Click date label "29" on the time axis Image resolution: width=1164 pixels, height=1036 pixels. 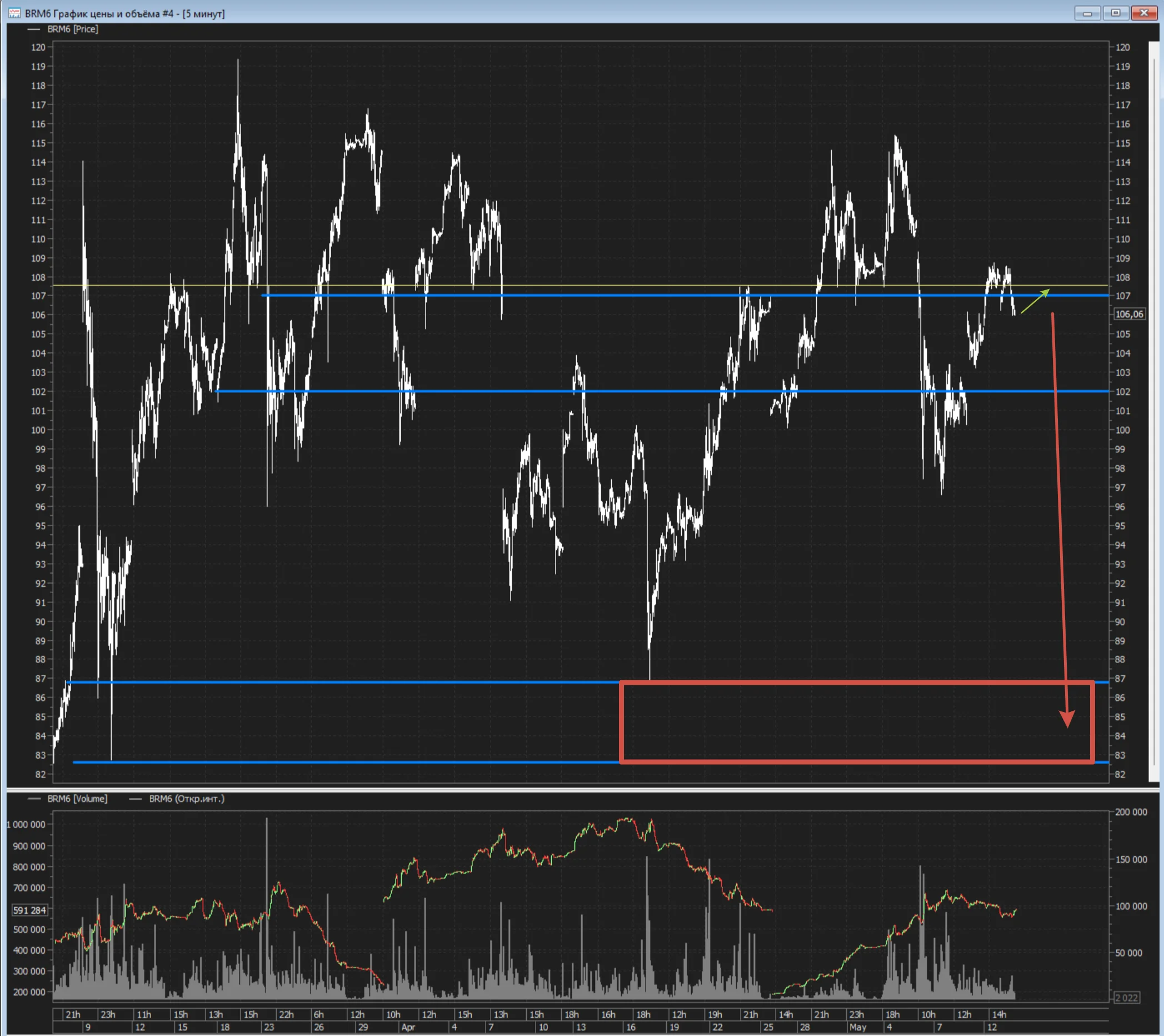363,1027
